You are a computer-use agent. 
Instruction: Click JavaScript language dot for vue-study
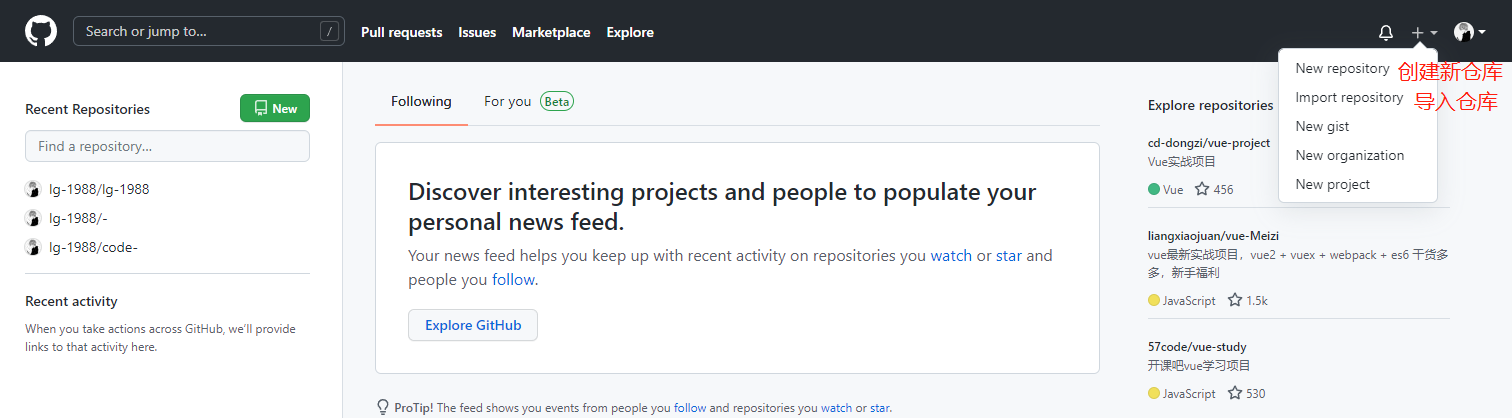point(1154,393)
